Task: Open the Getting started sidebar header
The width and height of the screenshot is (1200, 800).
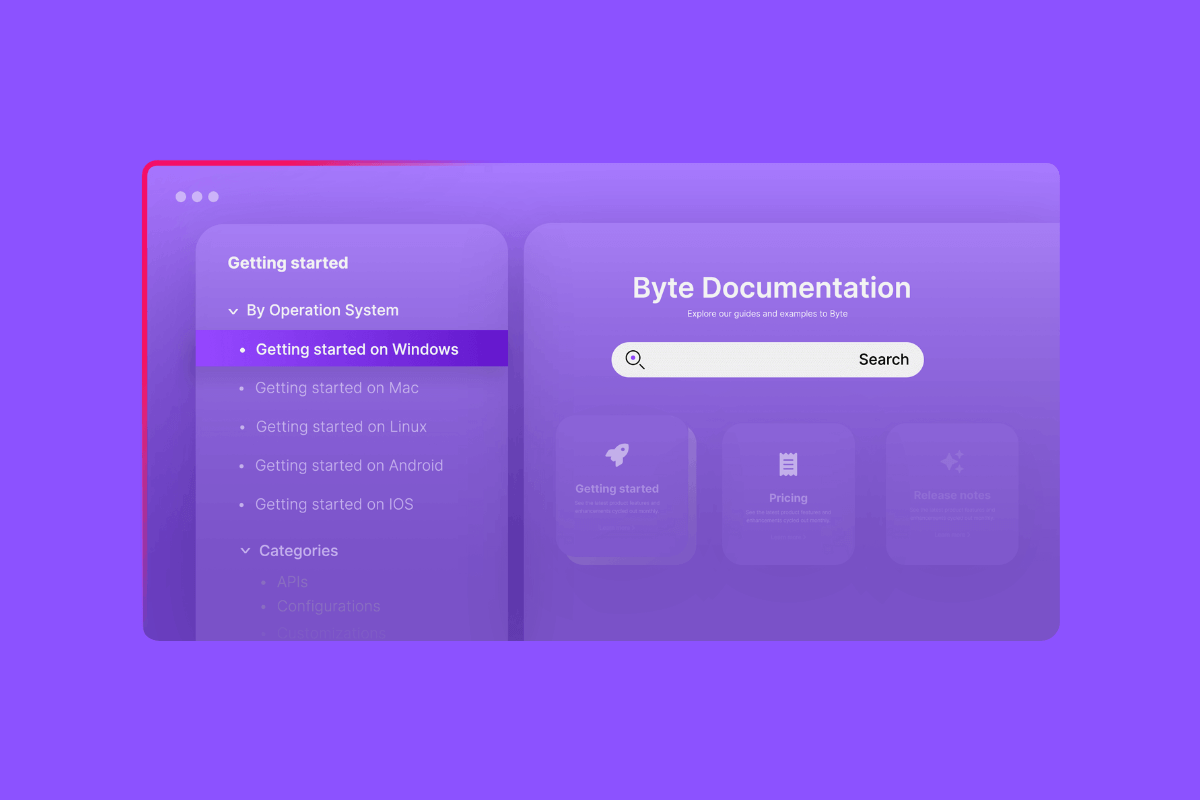Action: click(x=287, y=262)
